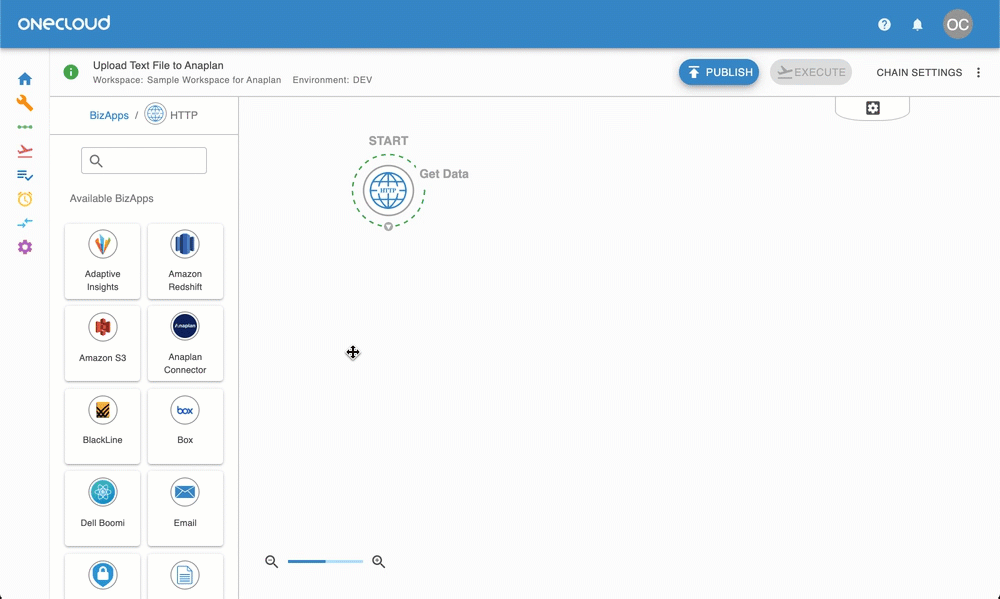Select the Adaptive Insights BizApp
1000x599 pixels.
point(102,261)
